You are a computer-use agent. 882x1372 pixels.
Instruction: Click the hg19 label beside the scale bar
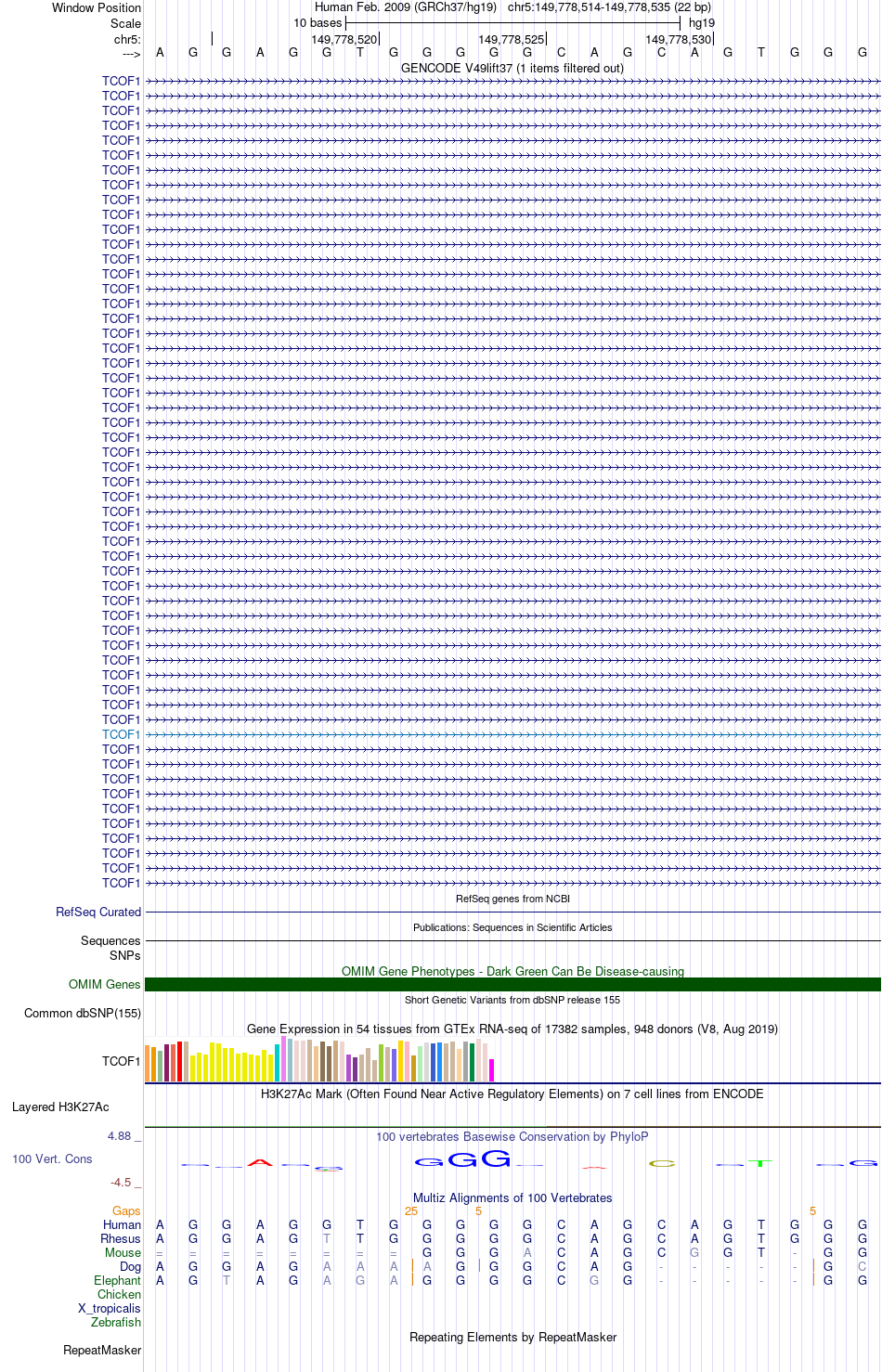(x=702, y=23)
